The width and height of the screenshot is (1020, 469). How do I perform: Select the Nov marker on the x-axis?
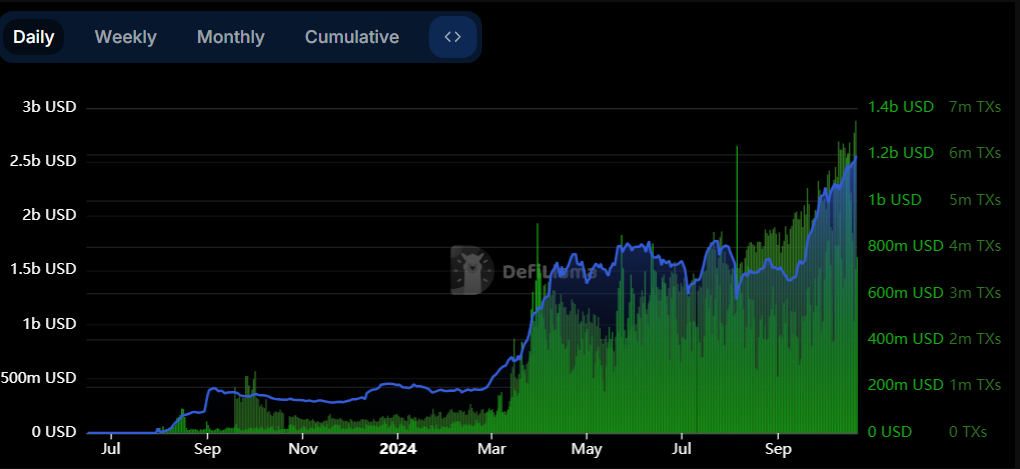[302, 449]
